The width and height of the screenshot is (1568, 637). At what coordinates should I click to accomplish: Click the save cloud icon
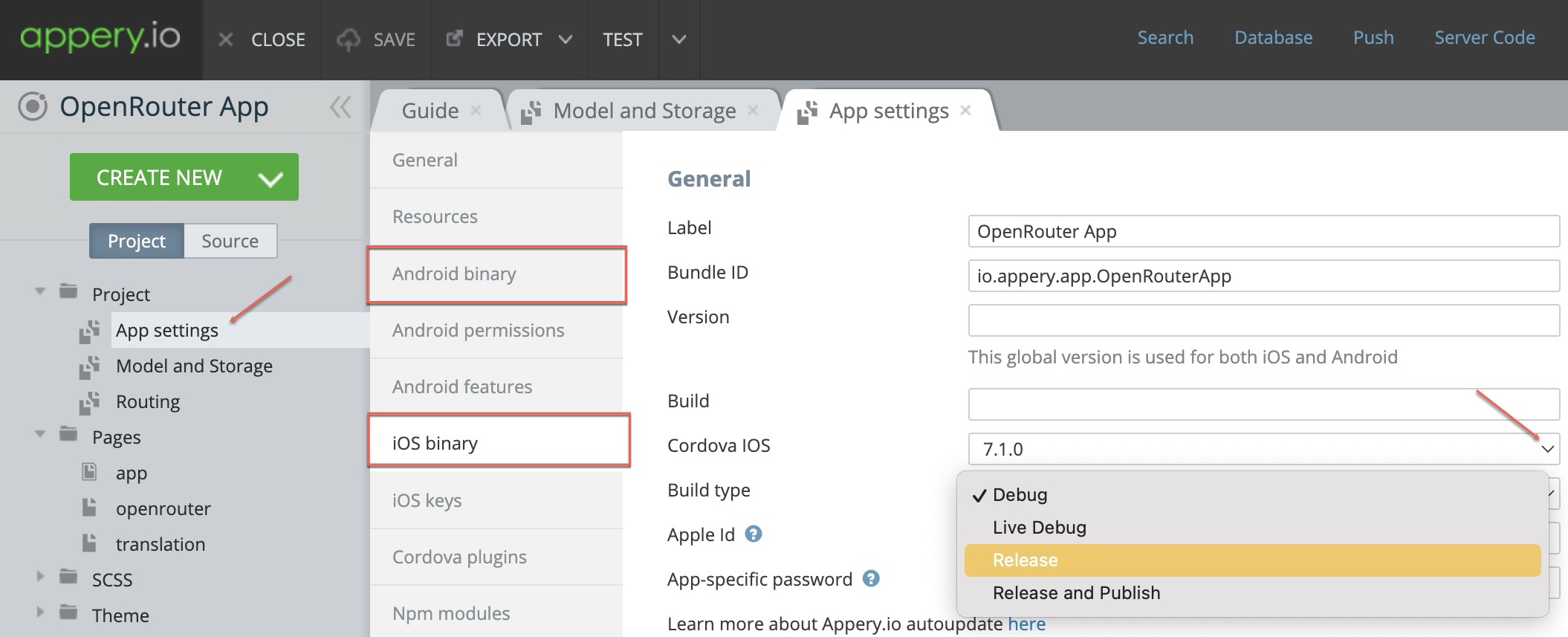(348, 39)
